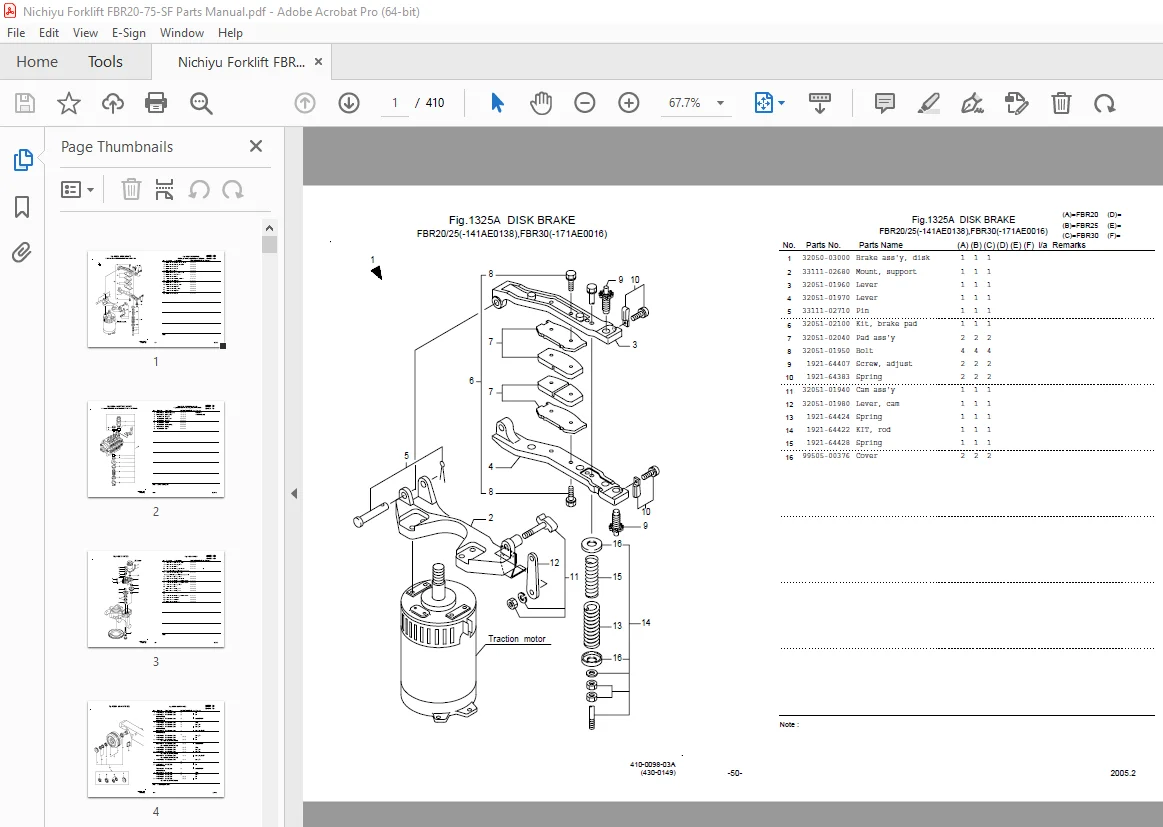Open the E-Sign menu
The height and width of the screenshot is (827, 1163).
[128, 33]
